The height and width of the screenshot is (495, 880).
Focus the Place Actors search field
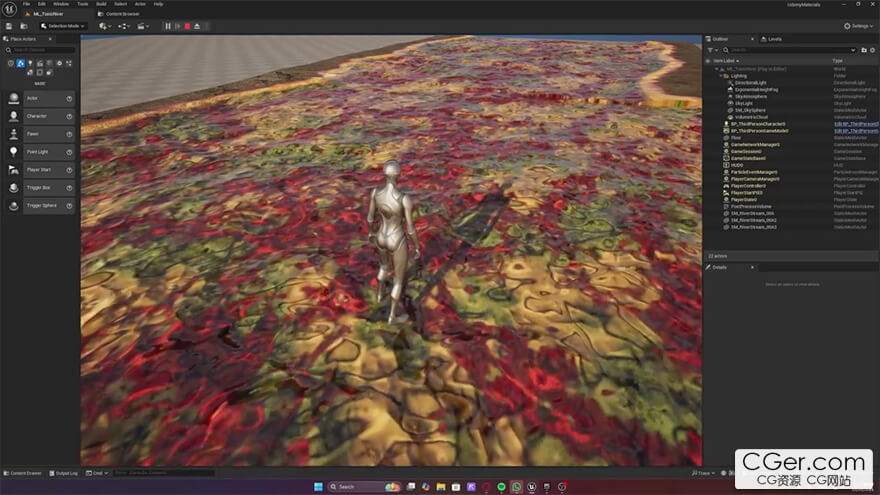click(40, 50)
